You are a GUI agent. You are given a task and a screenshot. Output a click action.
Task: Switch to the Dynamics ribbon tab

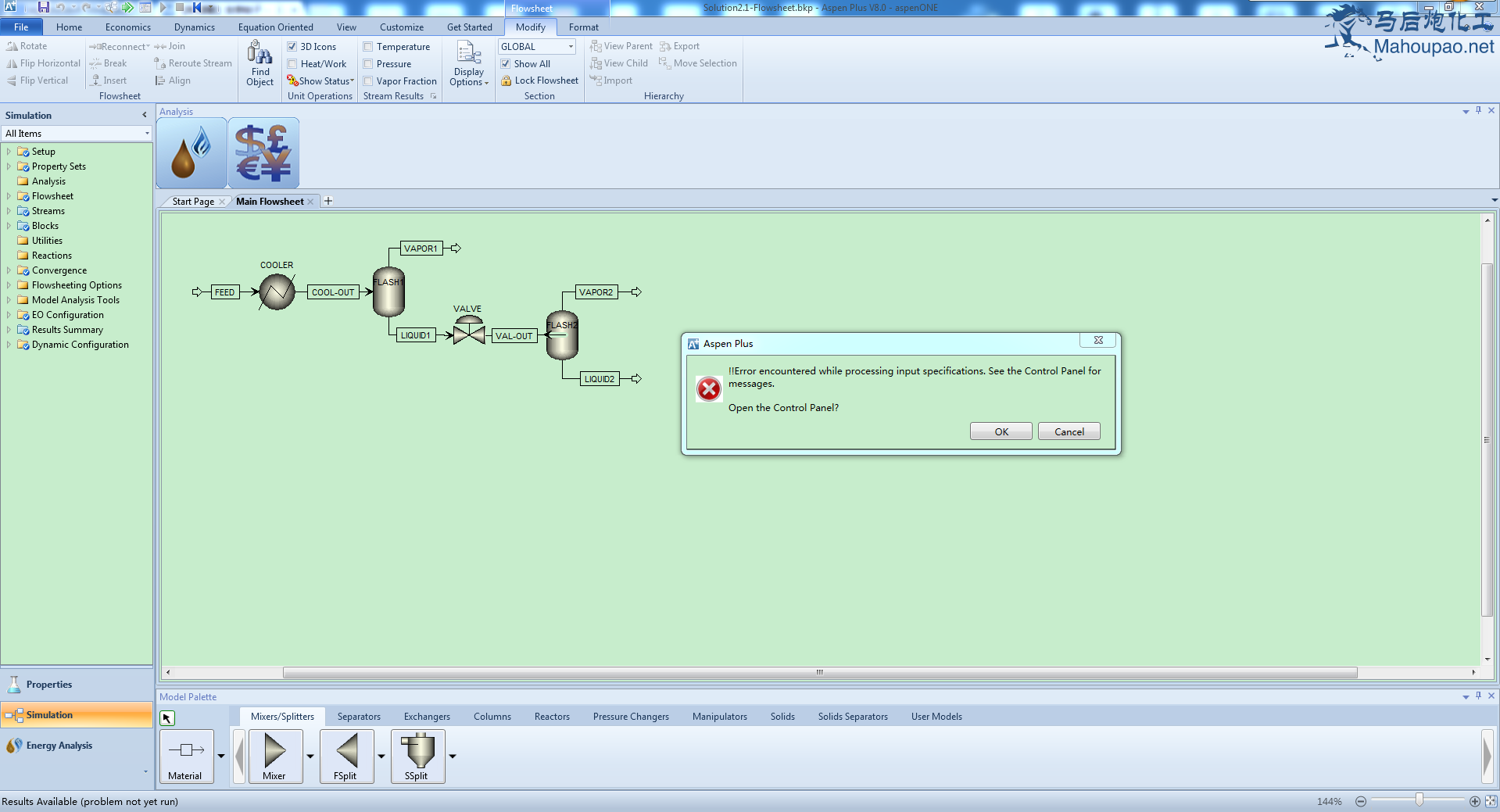tap(195, 27)
